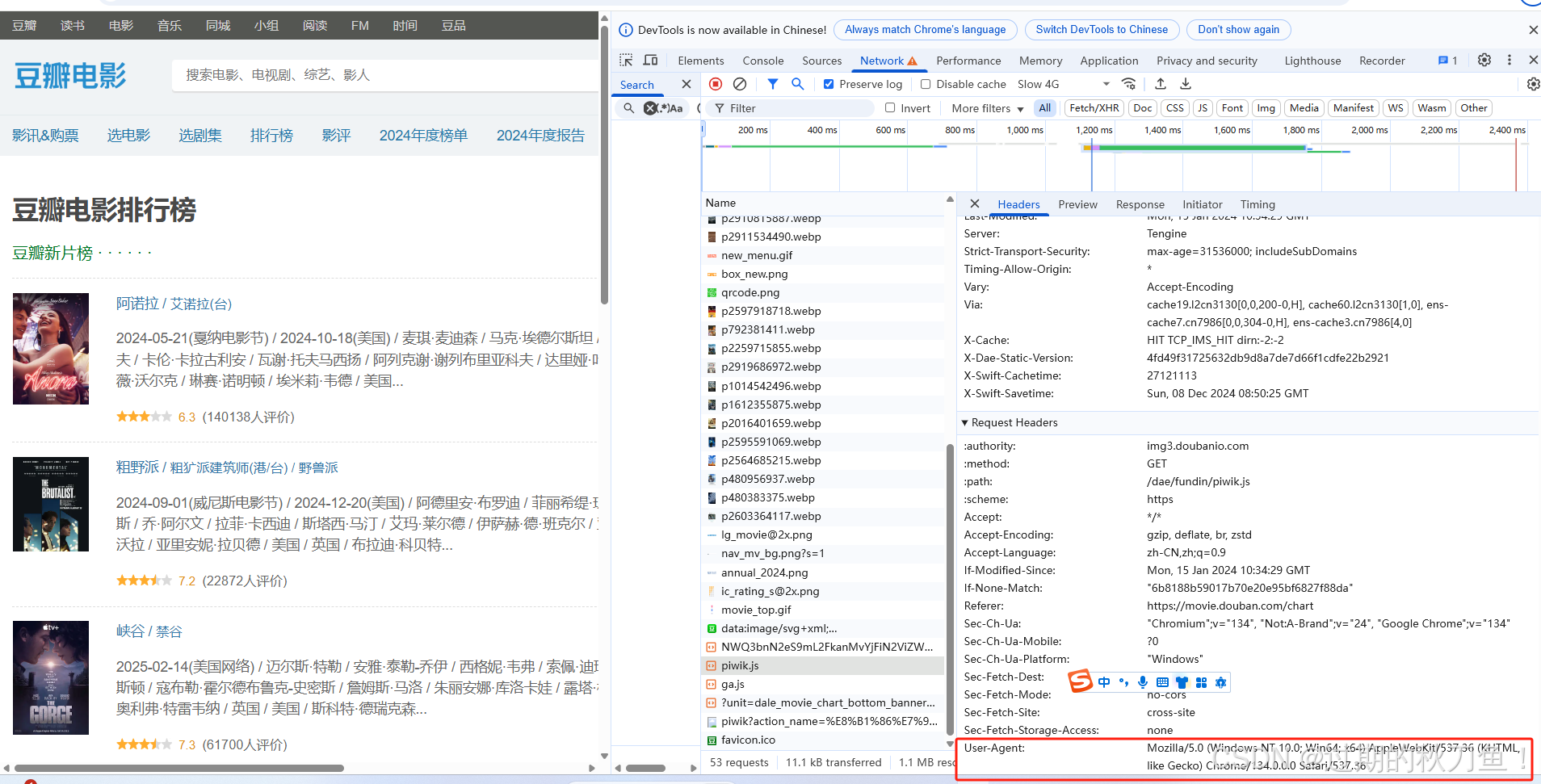The width and height of the screenshot is (1541, 784).
Task: Import HAR file upload icon
Action: click(x=1161, y=84)
